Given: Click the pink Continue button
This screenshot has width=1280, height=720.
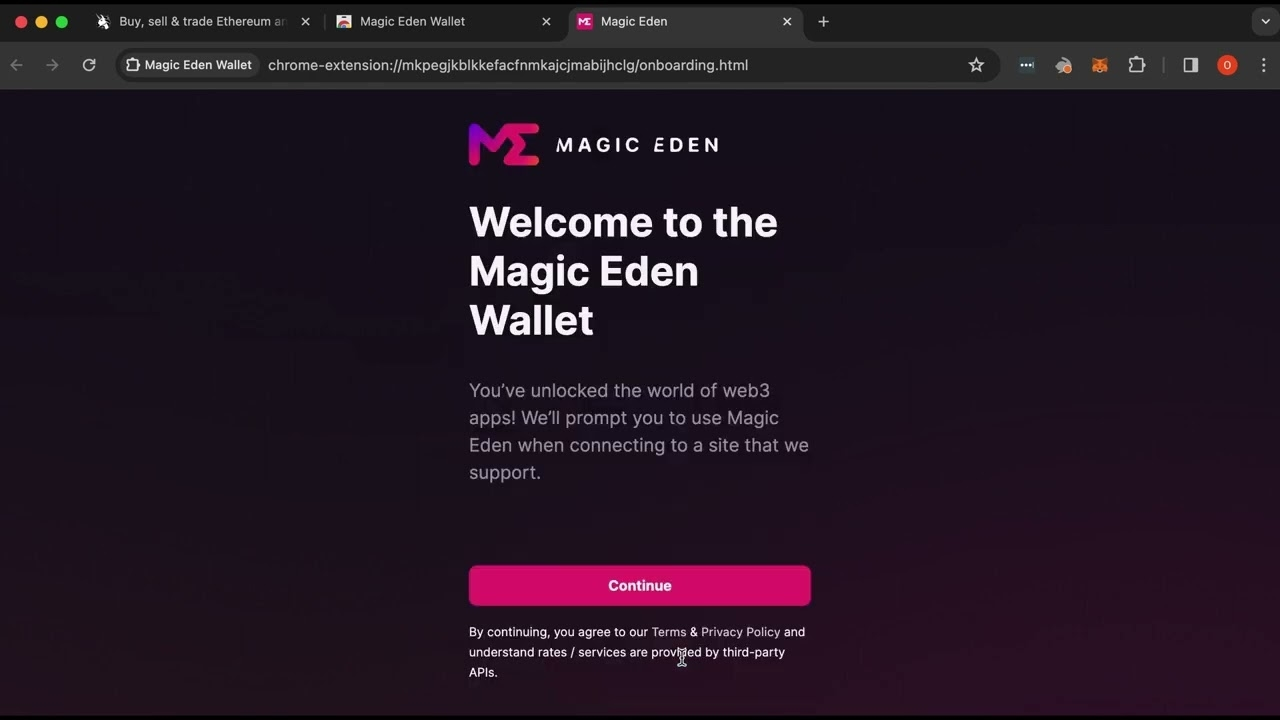Looking at the screenshot, I should [x=640, y=586].
